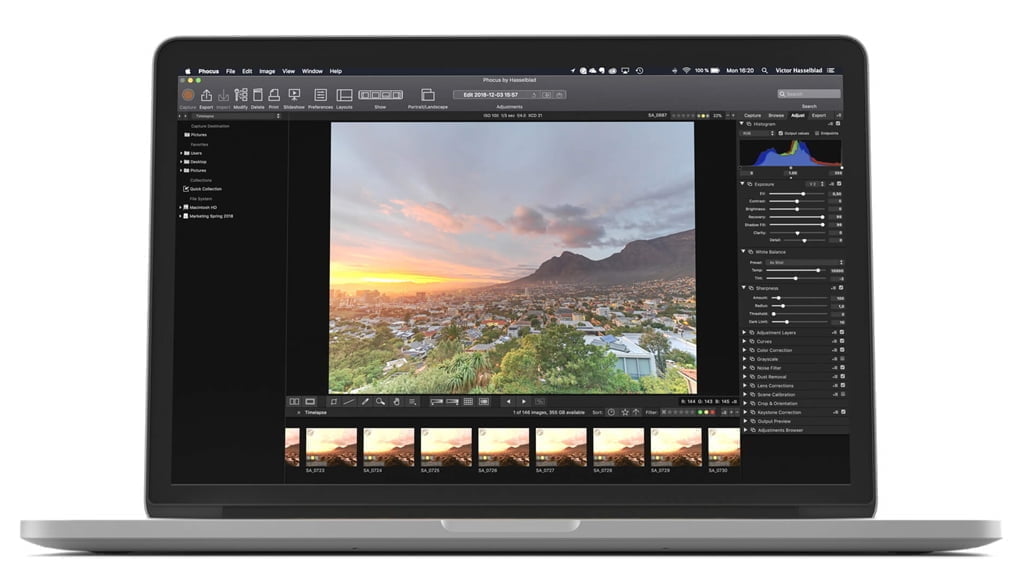
Task: Click the Wi-Fi status icon
Action: [686, 71]
